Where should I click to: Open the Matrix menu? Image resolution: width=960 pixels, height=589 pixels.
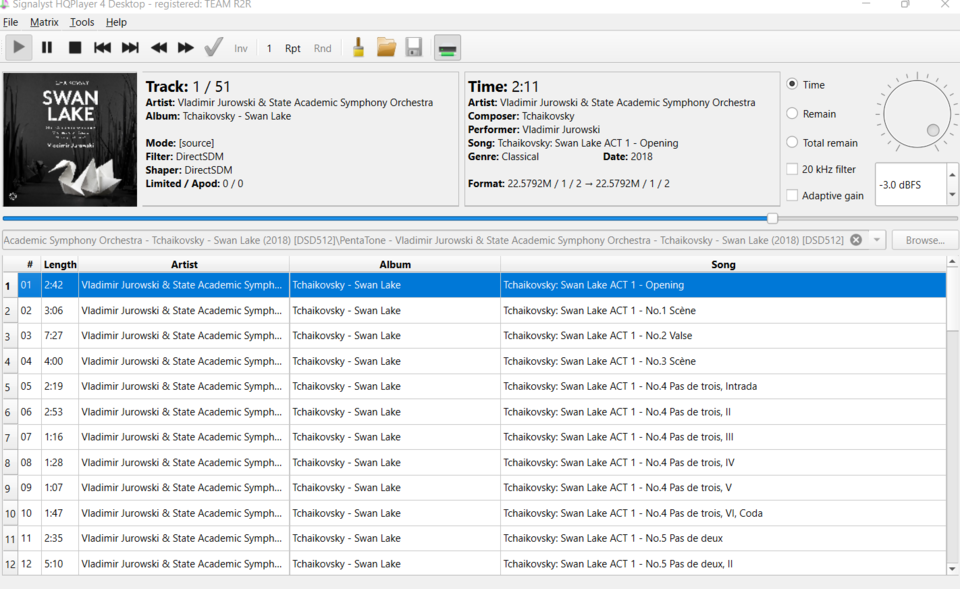coord(44,22)
